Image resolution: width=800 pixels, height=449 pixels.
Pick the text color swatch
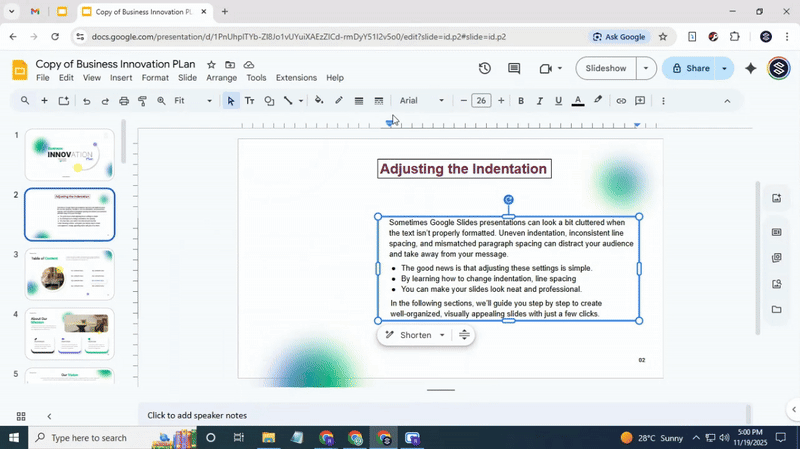click(577, 101)
